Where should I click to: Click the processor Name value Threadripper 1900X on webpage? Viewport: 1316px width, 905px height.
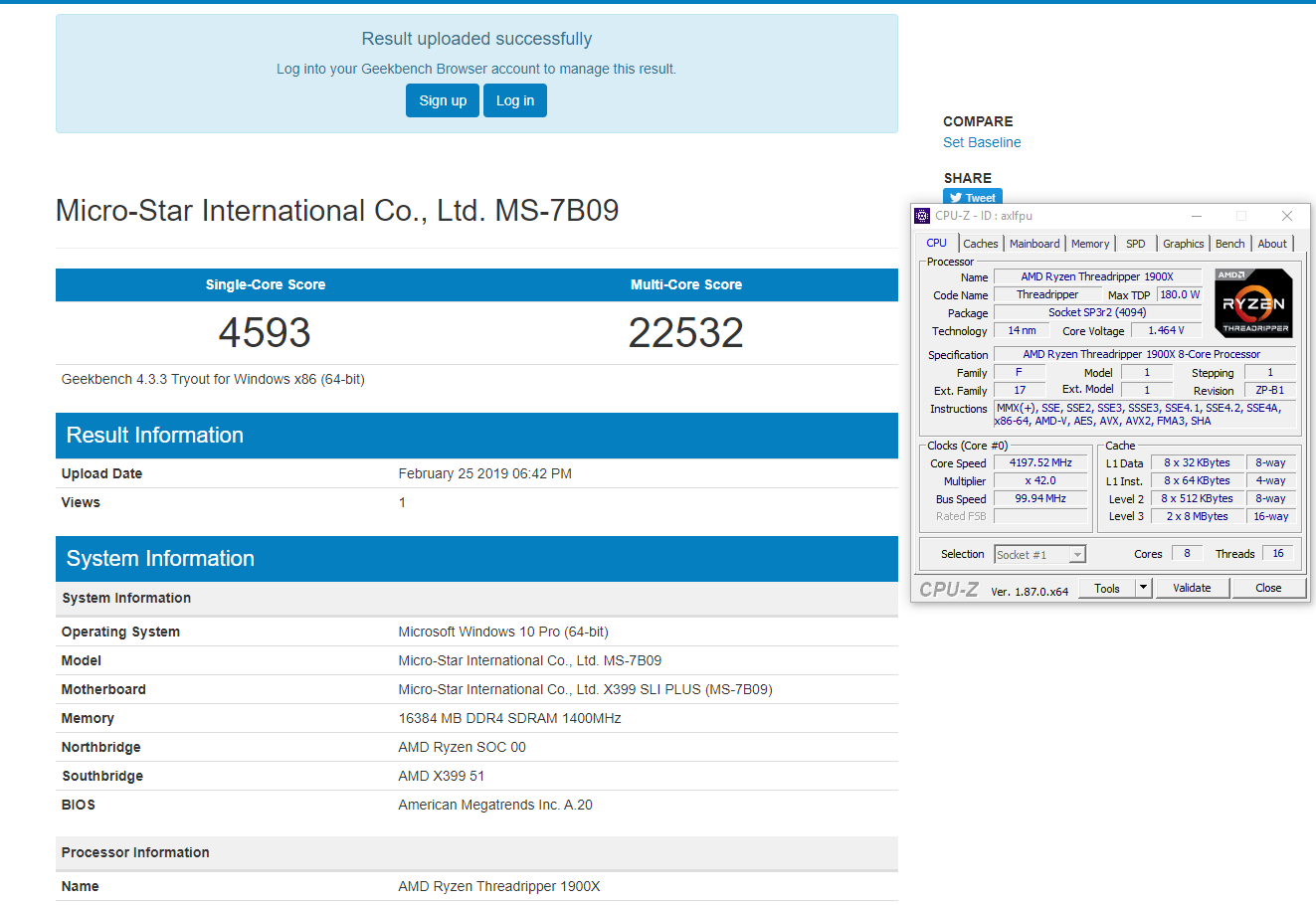pyautogui.click(x=499, y=886)
